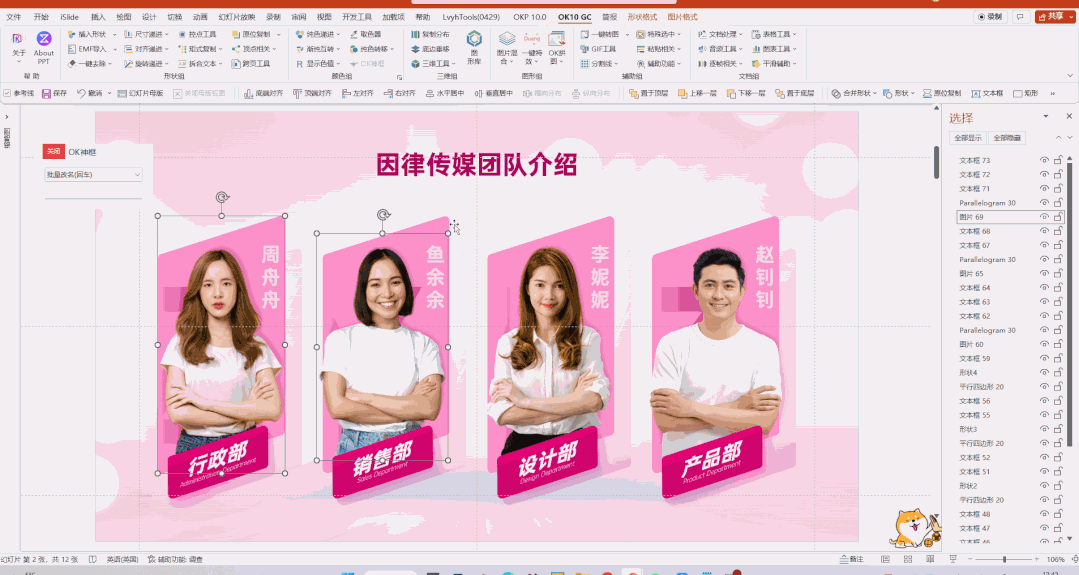Image resolution: width=1079 pixels, height=575 pixels.
Task: Click 左对齐 align left
Action: 358,93
